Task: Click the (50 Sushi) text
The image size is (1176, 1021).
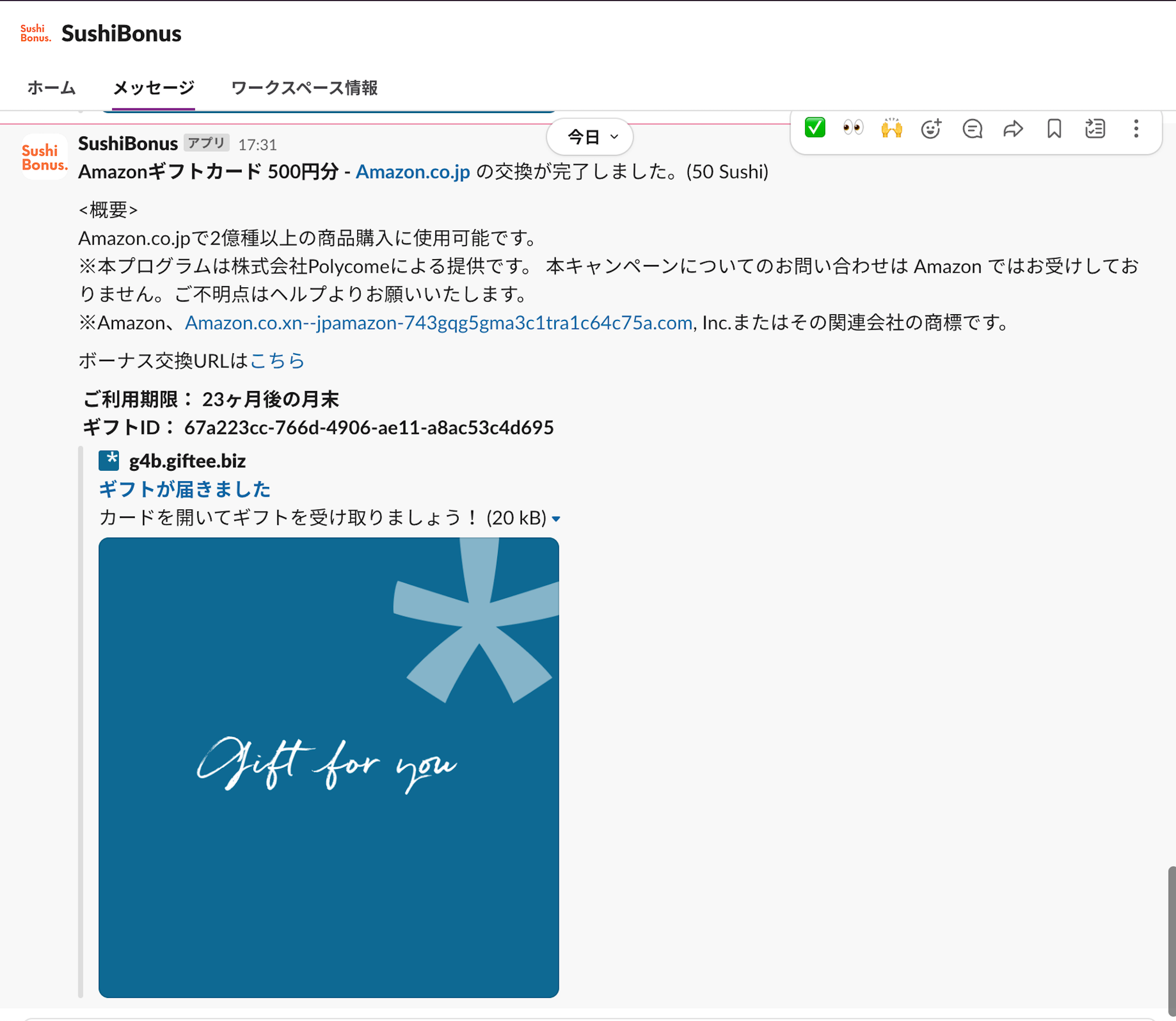Action: coord(727,172)
